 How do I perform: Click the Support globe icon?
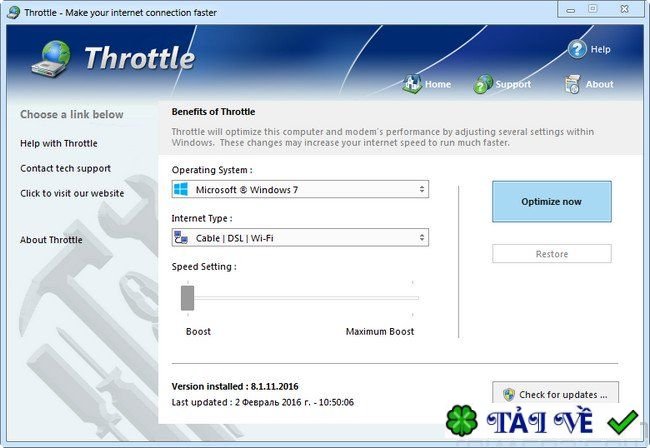coord(483,84)
